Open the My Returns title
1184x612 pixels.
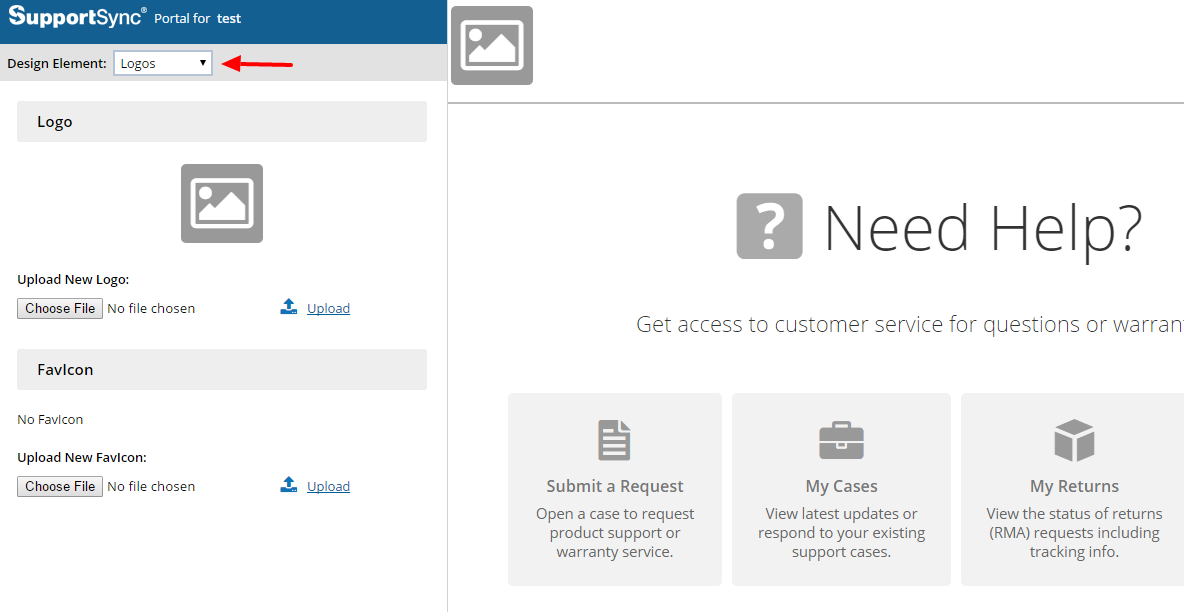coord(1074,486)
